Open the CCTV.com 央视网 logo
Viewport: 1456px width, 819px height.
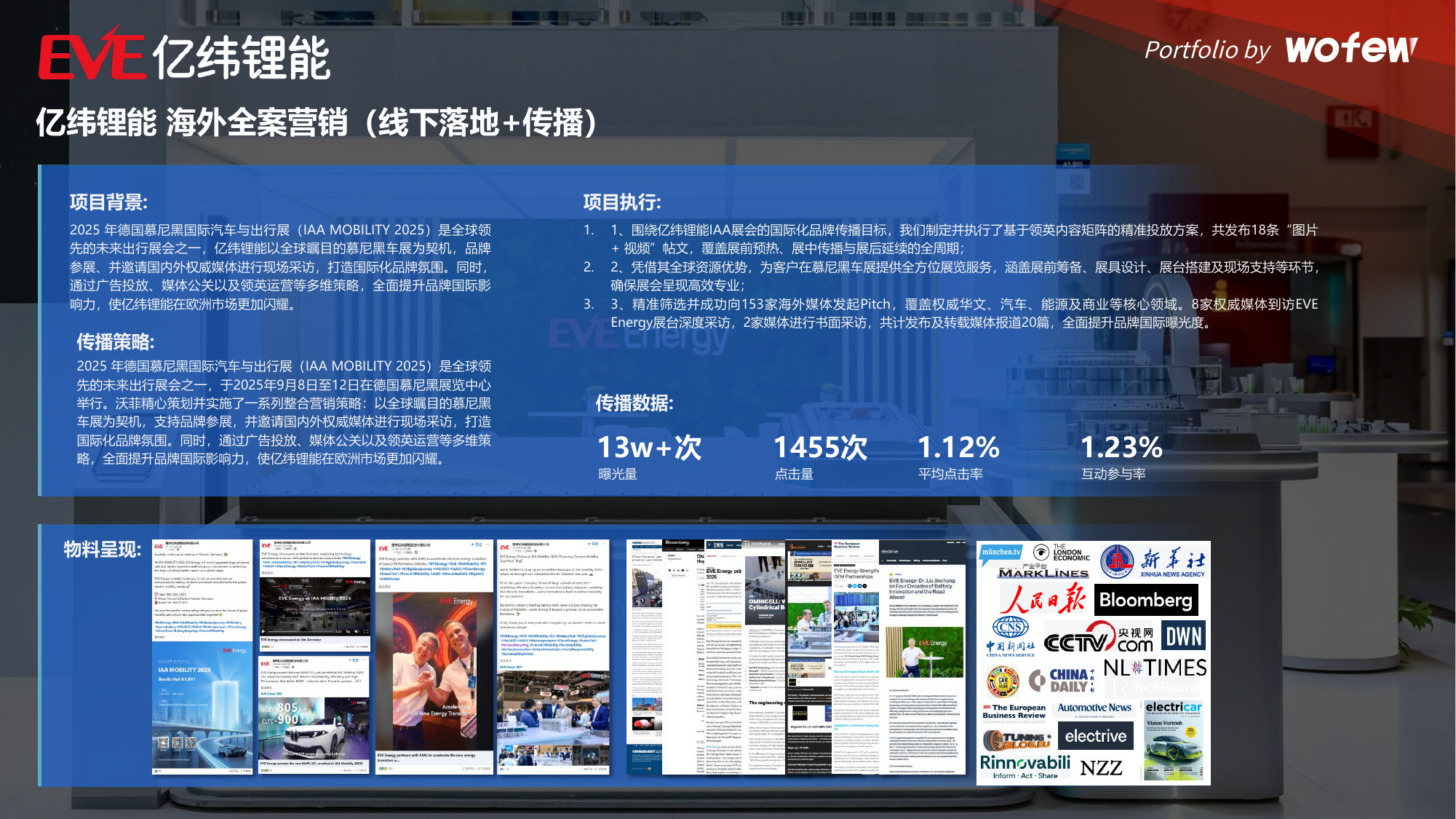(x=1099, y=637)
